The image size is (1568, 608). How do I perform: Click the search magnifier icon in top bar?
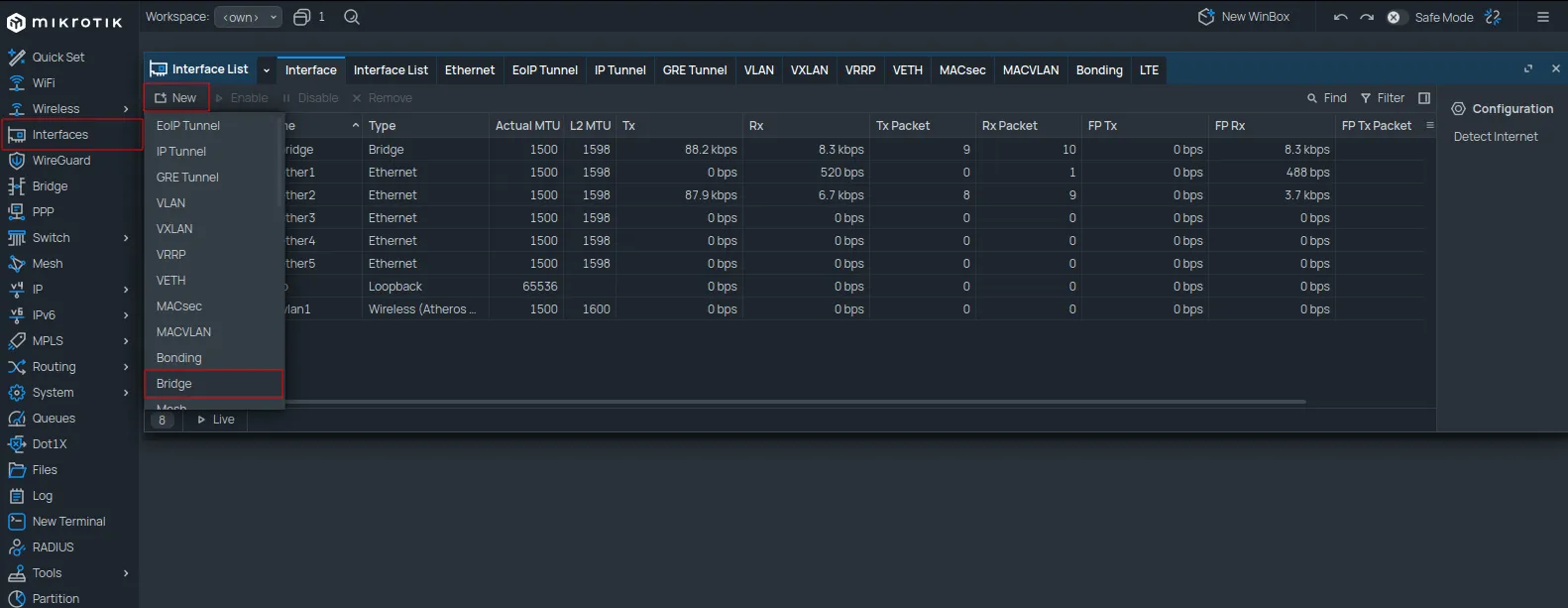[x=352, y=17]
